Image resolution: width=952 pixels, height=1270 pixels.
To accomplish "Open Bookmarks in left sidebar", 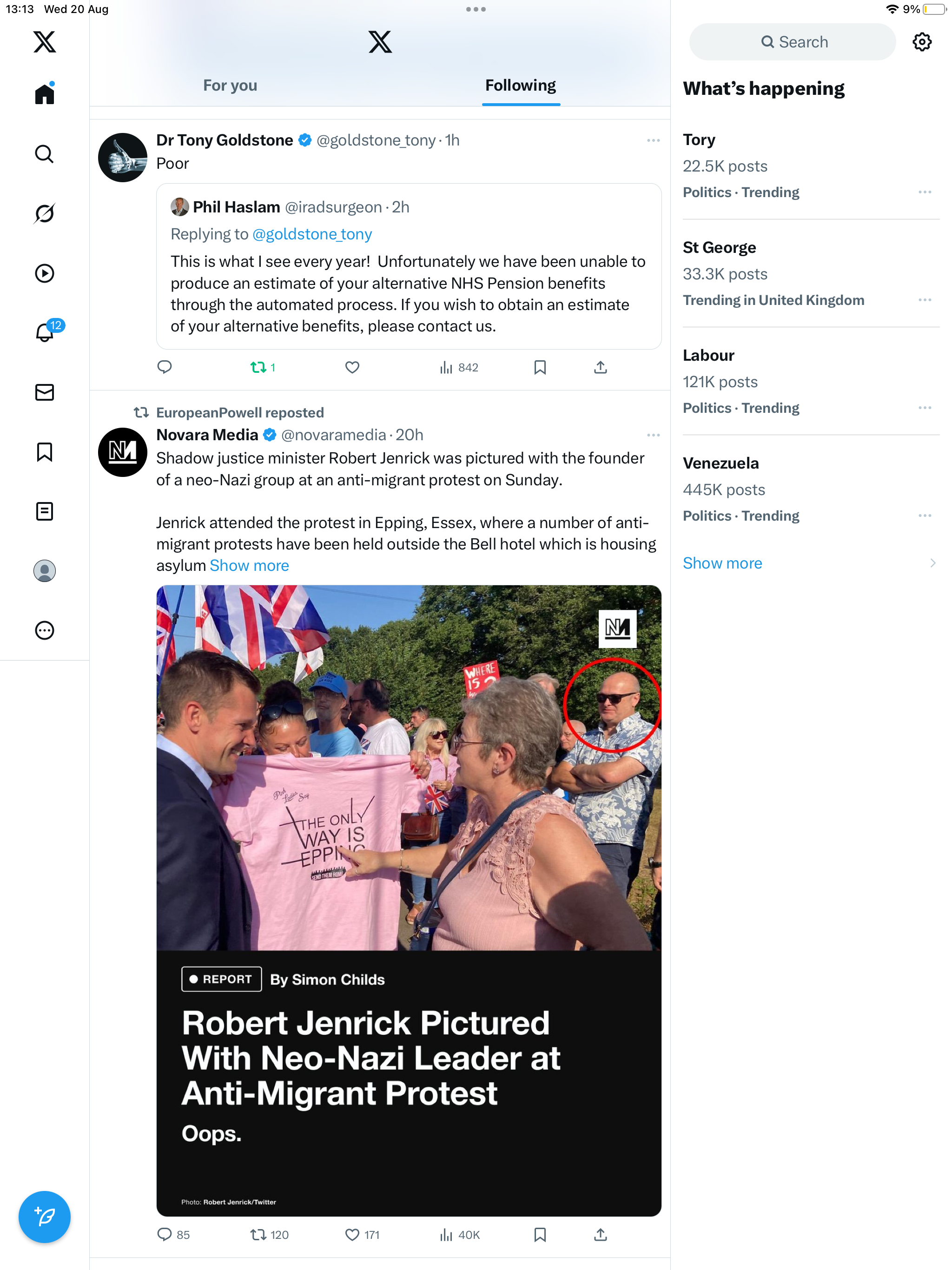I will pyautogui.click(x=44, y=452).
